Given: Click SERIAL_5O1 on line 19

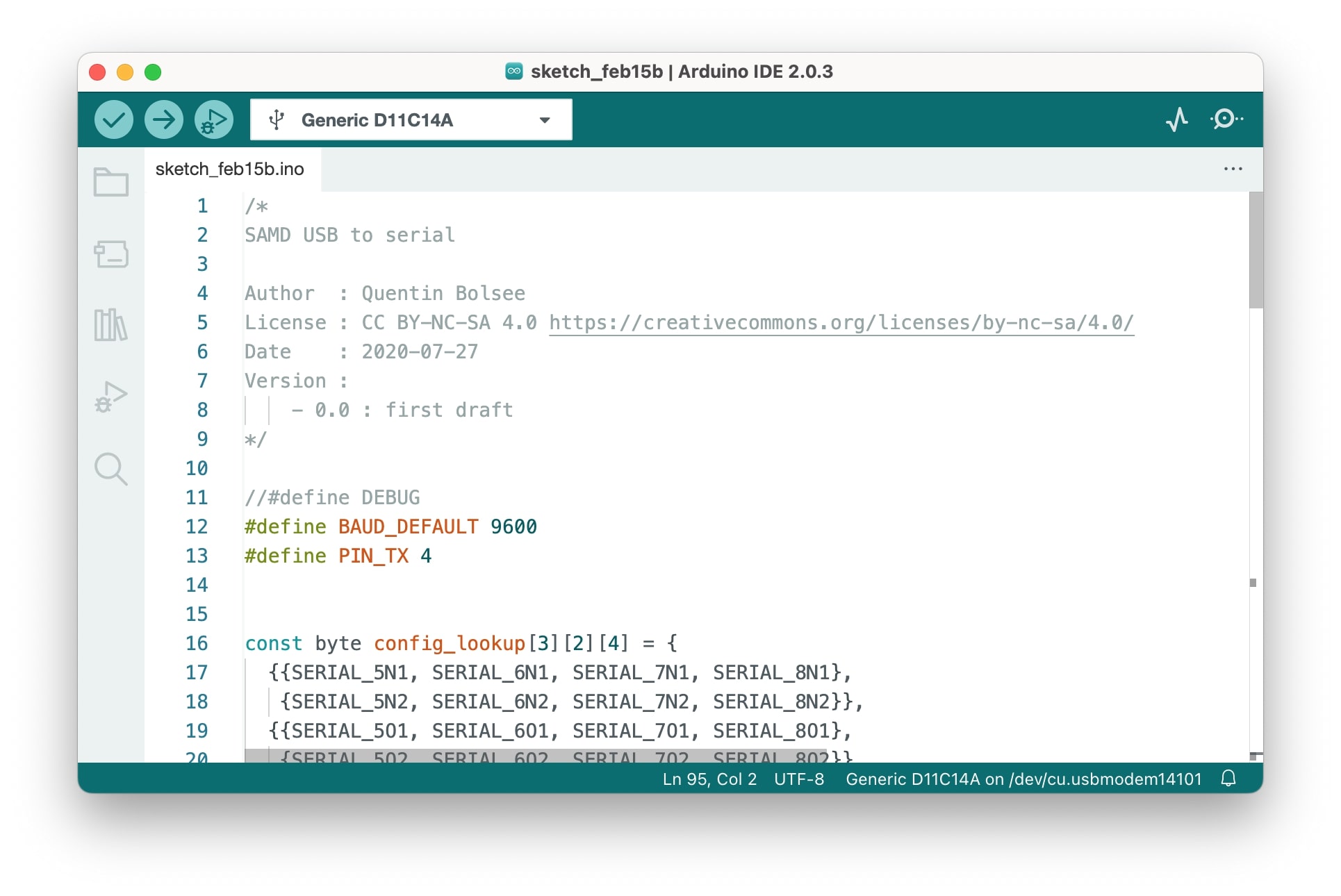Looking at the screenshot, I should click(350, 731).
